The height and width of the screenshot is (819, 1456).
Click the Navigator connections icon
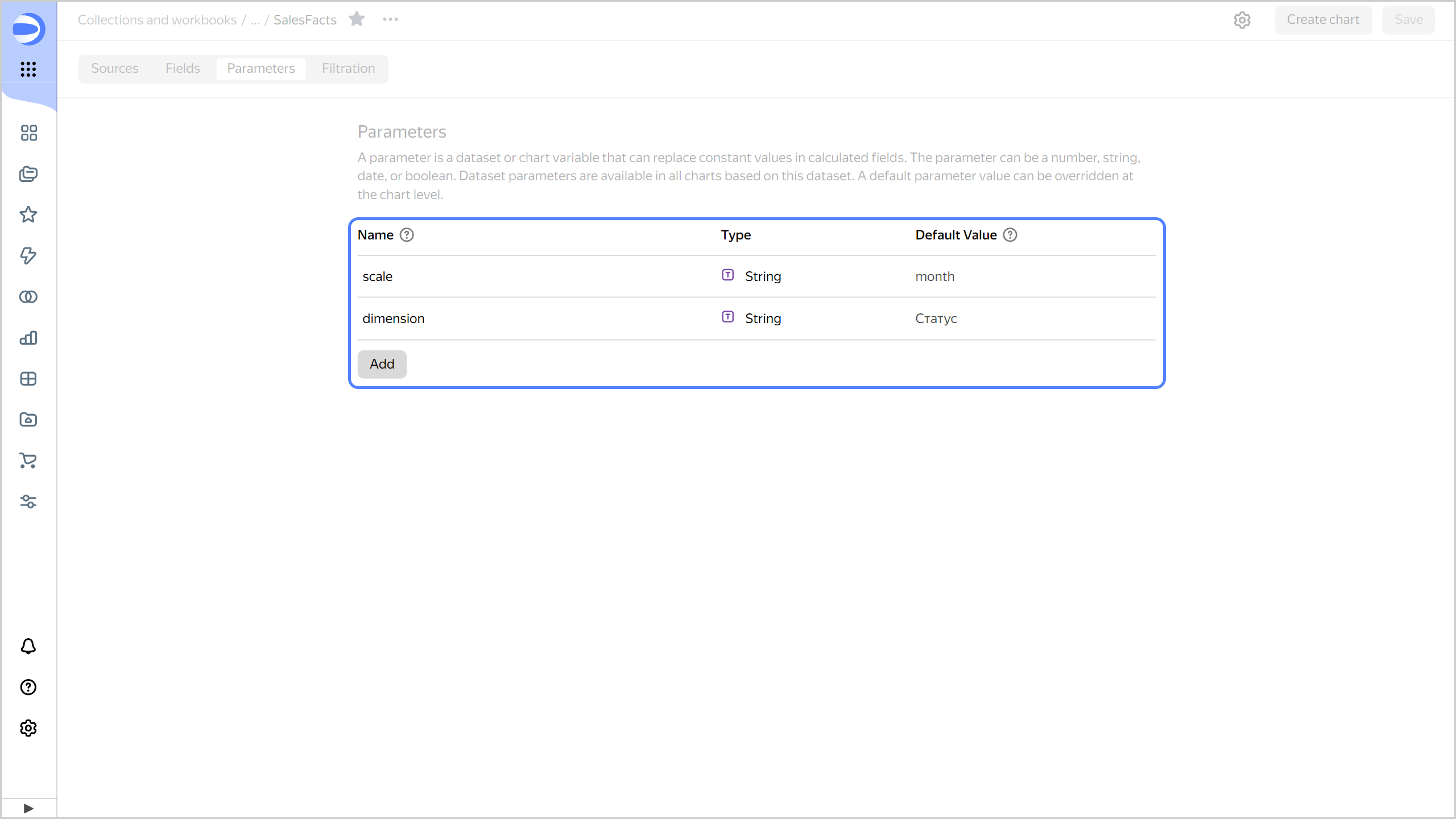(28, 297)
